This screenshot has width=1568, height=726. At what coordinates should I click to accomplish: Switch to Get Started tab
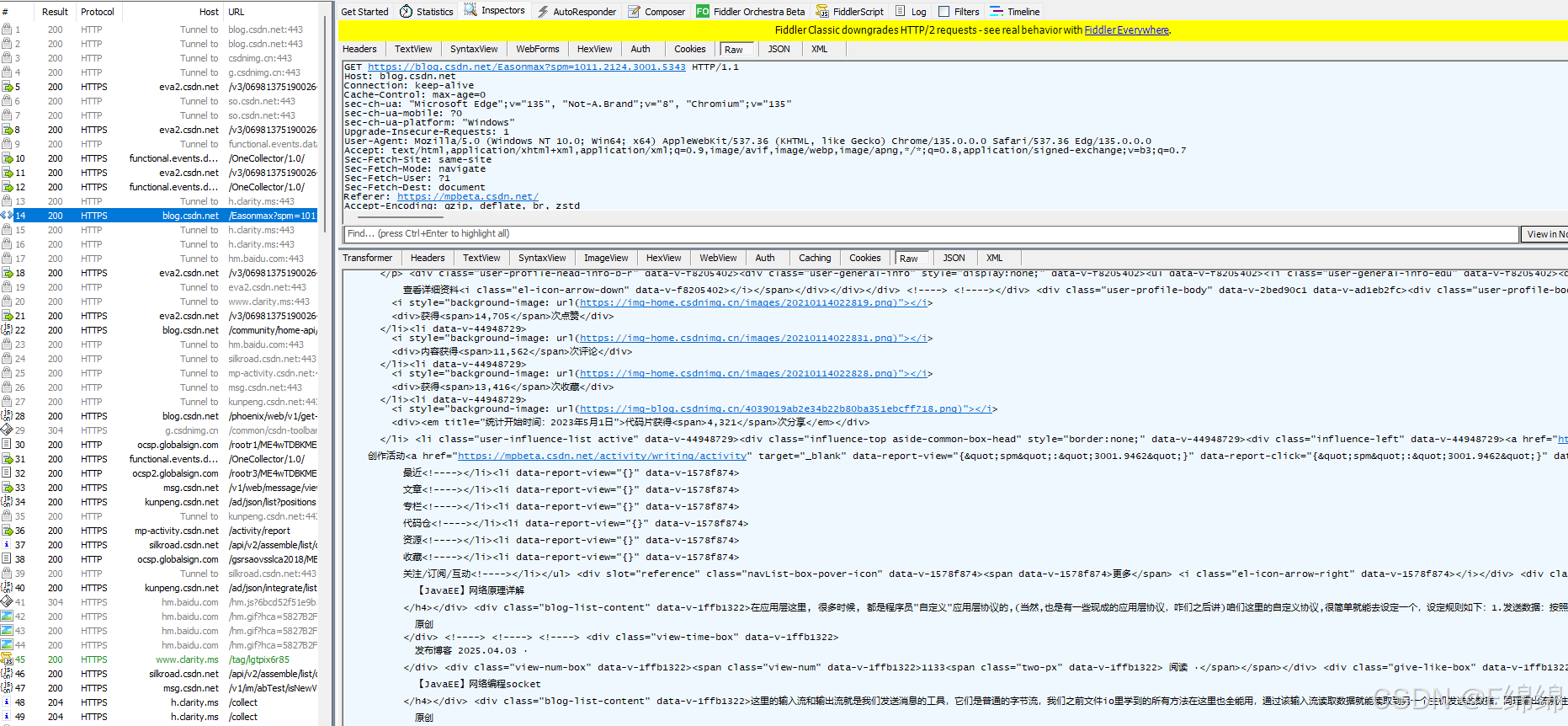point(364,12)
